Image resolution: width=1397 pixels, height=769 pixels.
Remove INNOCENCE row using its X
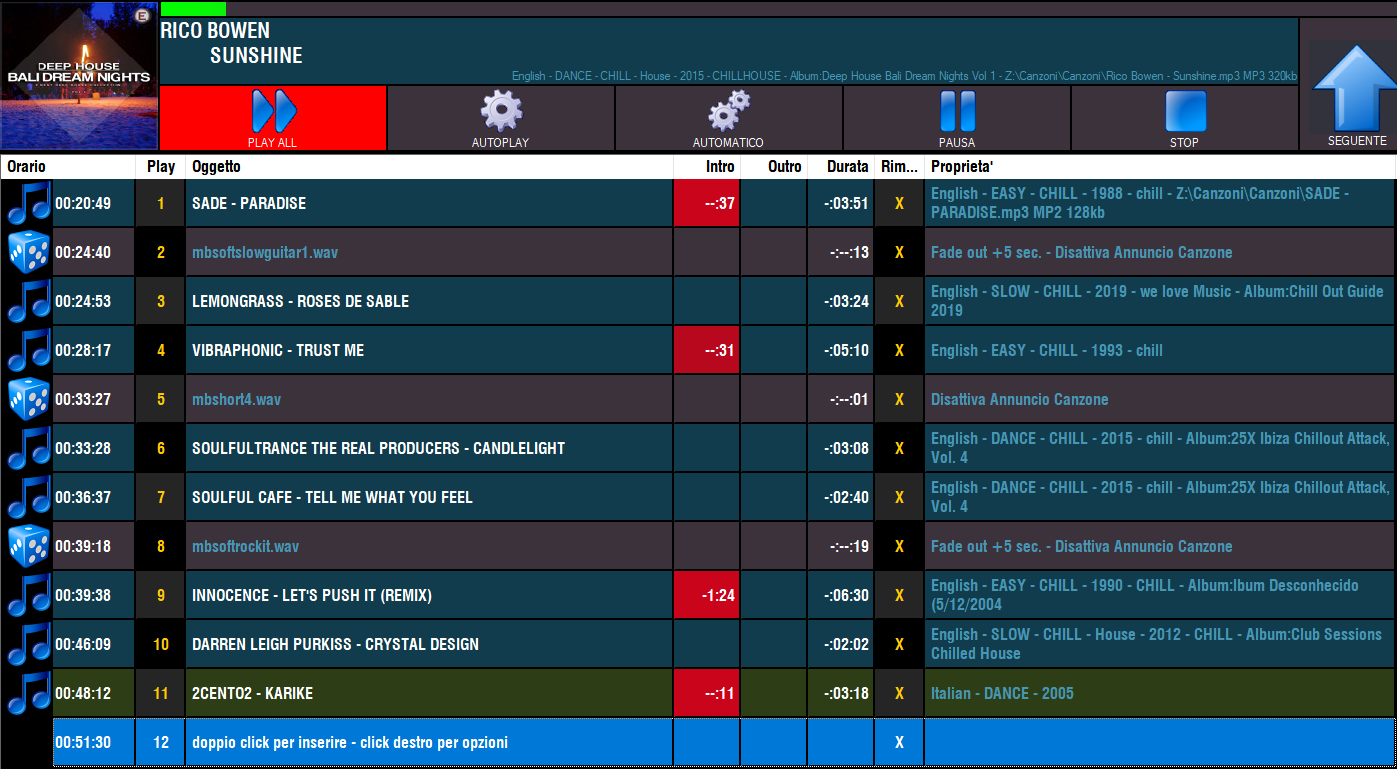click(899, 595)
